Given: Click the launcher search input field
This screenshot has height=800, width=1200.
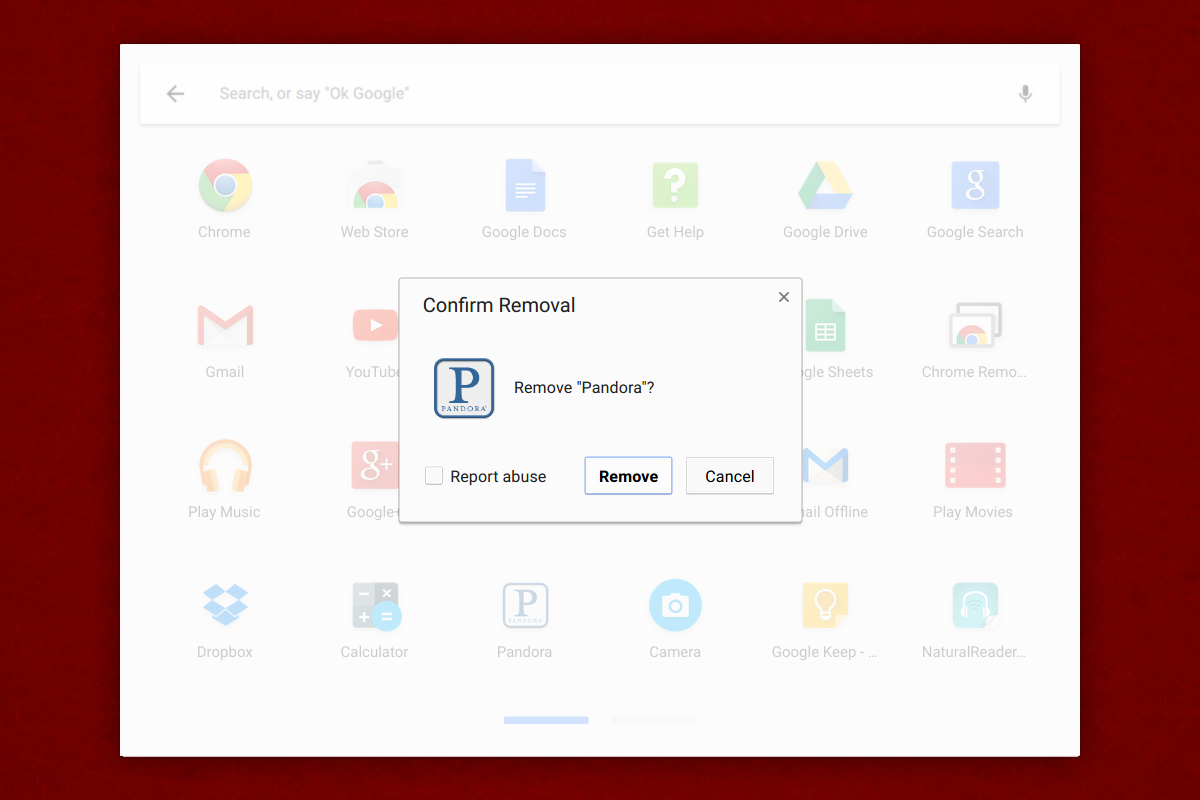Looking at the screenshot, I should pos(600,94).
